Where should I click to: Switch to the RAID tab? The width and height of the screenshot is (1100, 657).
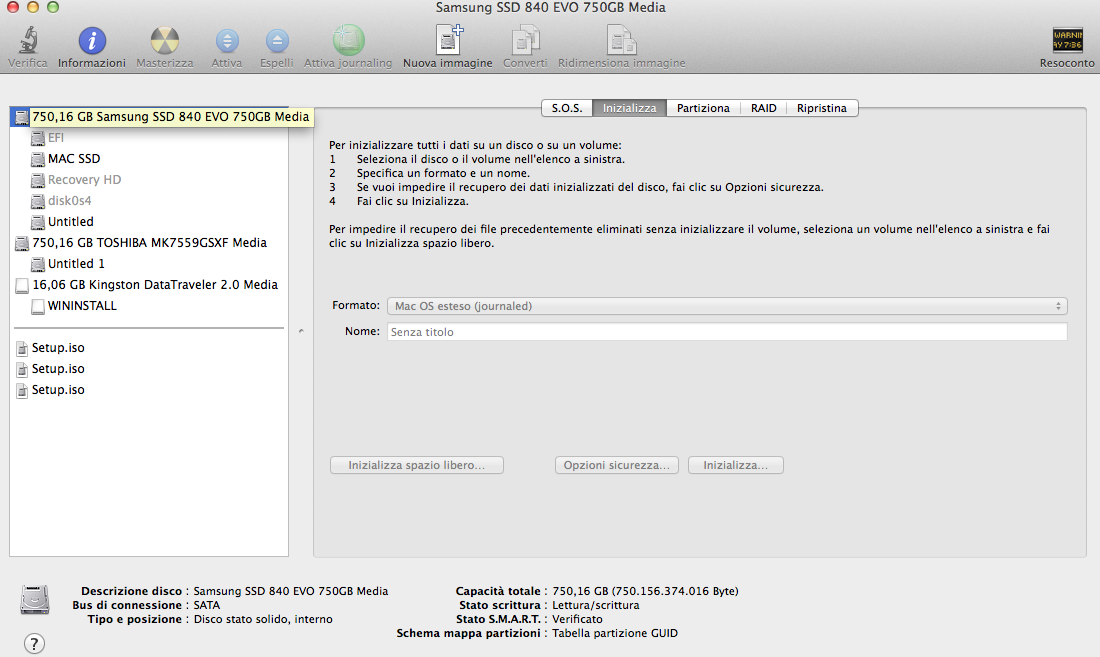[x=763, y=108]
